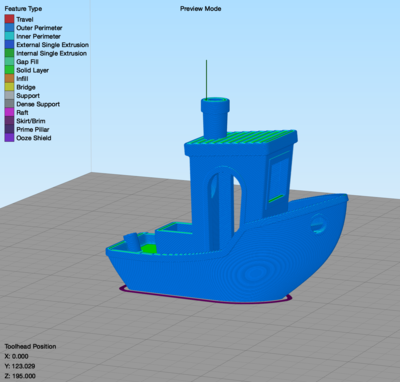The height and width of the screenshot is (382, 400).
Task: Click the 'Bridge' legend label
Action: pyautogui.click(x=26, y=87)
